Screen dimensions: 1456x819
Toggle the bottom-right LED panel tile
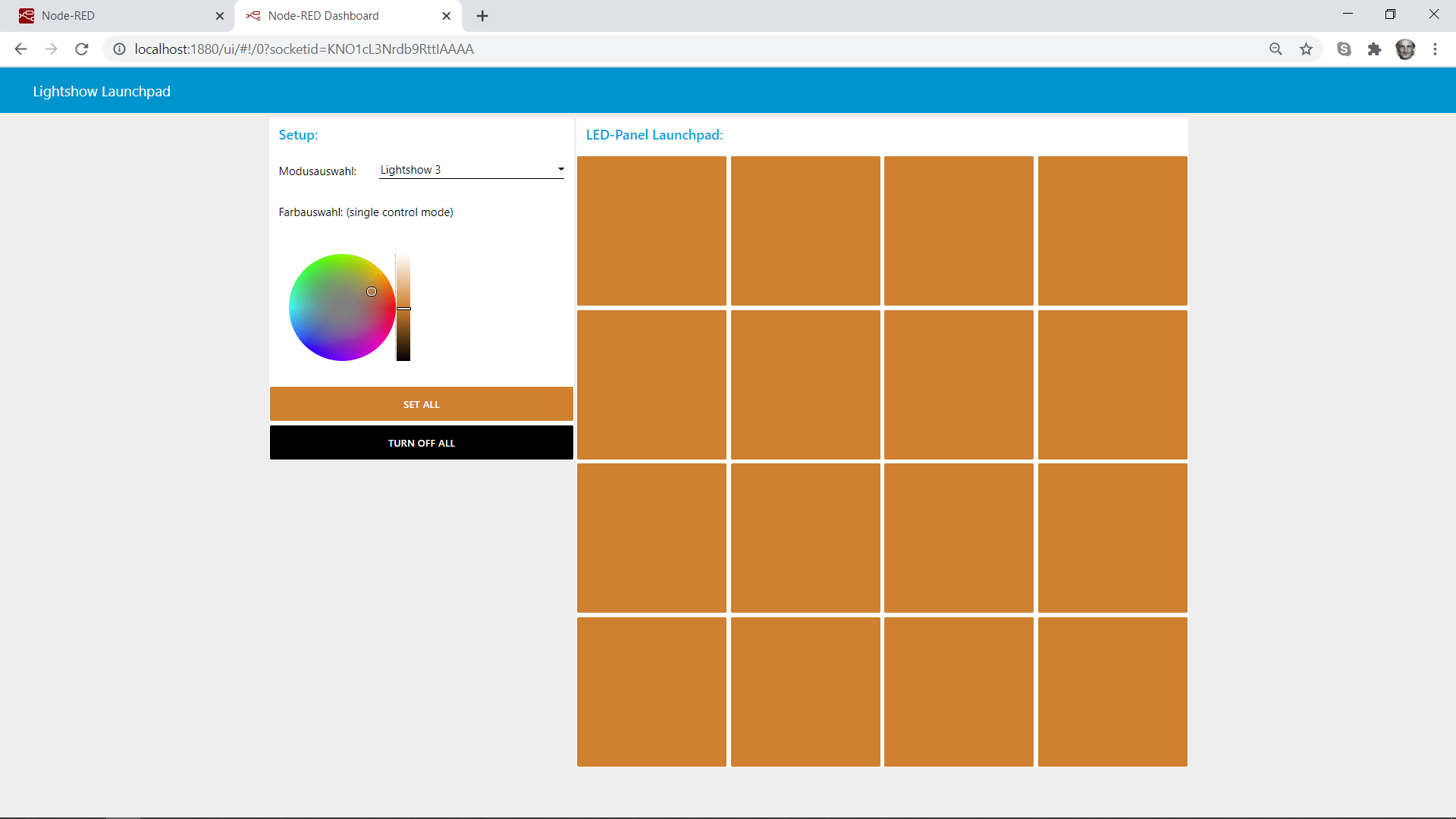pyautogui.click(x=1112, y=692)
